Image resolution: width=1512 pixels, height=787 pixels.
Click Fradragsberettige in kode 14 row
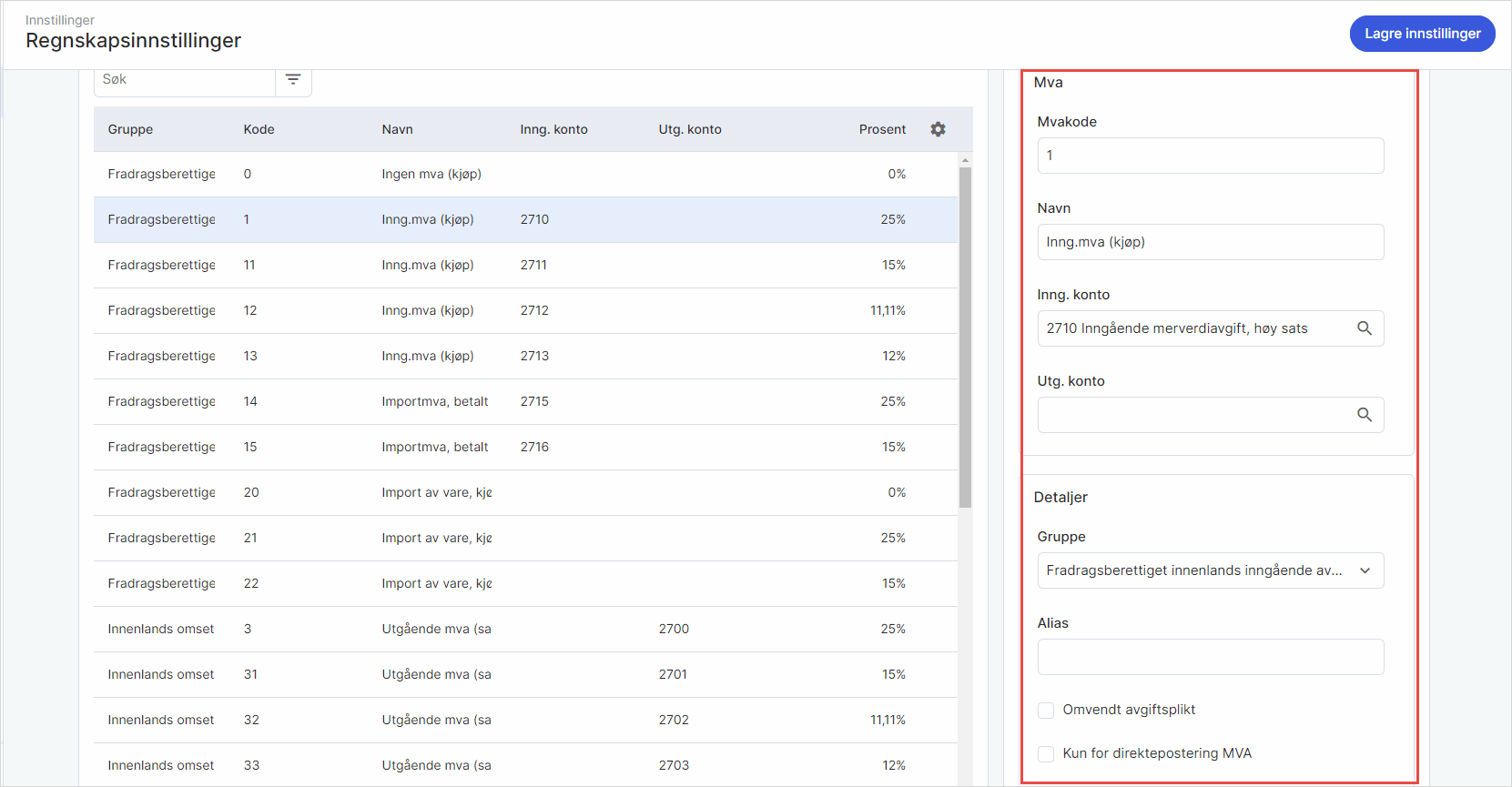point(161,401)
